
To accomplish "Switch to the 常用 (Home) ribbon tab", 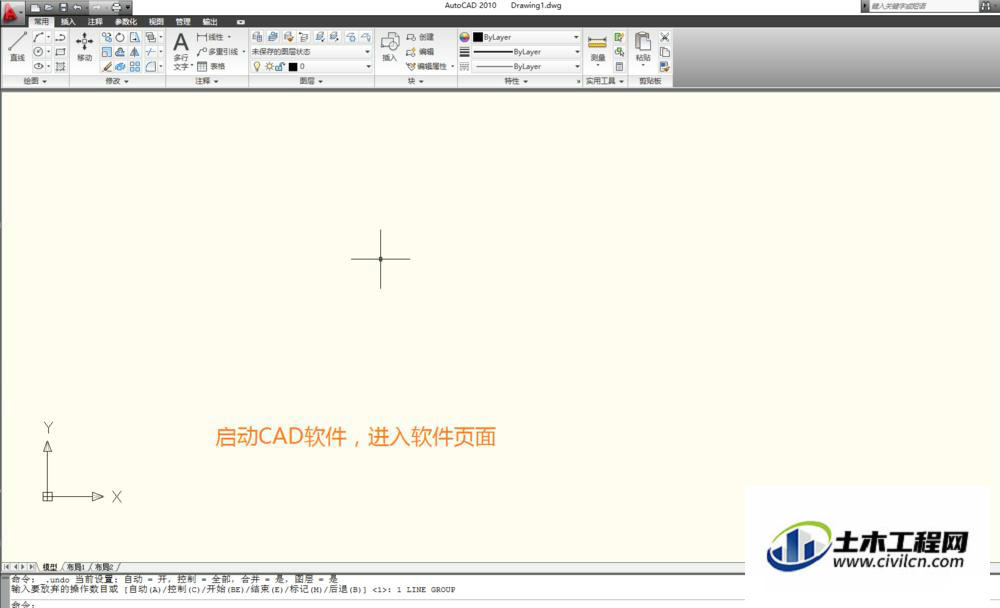I will tap(41, 22).
